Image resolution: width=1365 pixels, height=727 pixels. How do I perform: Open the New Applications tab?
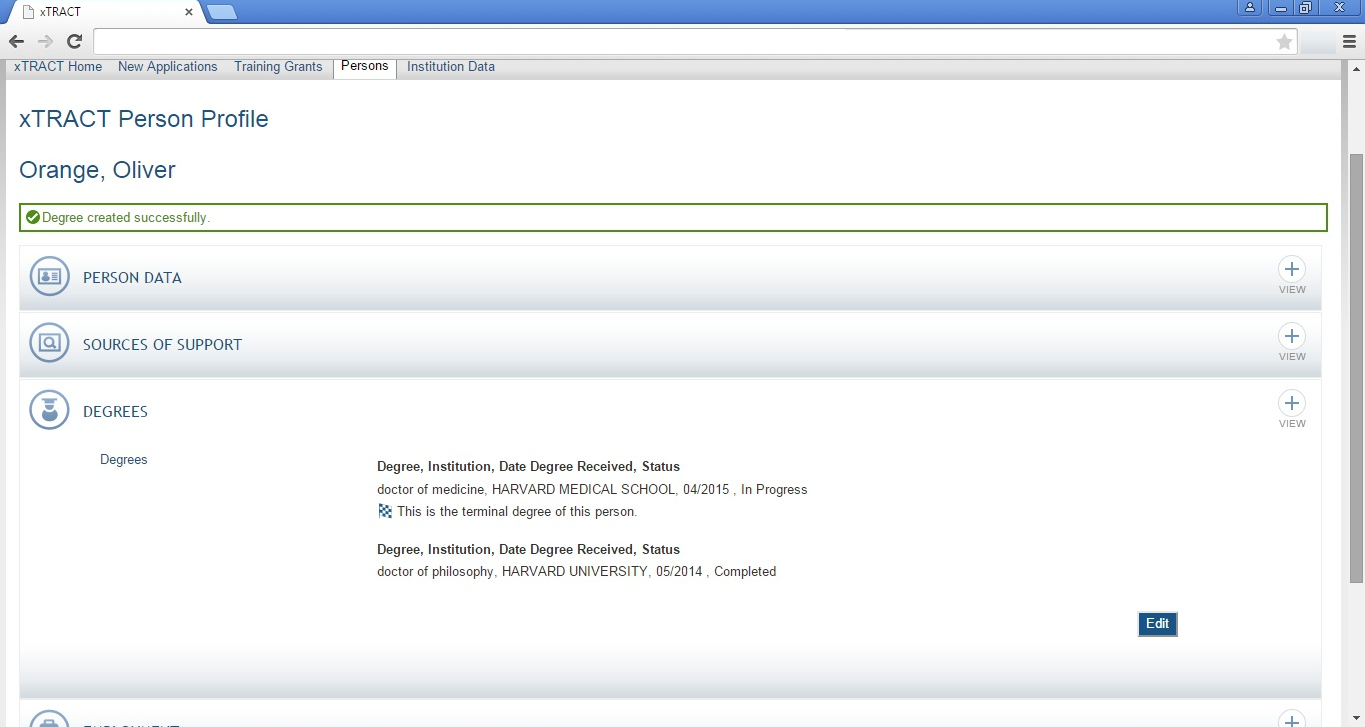167,67
